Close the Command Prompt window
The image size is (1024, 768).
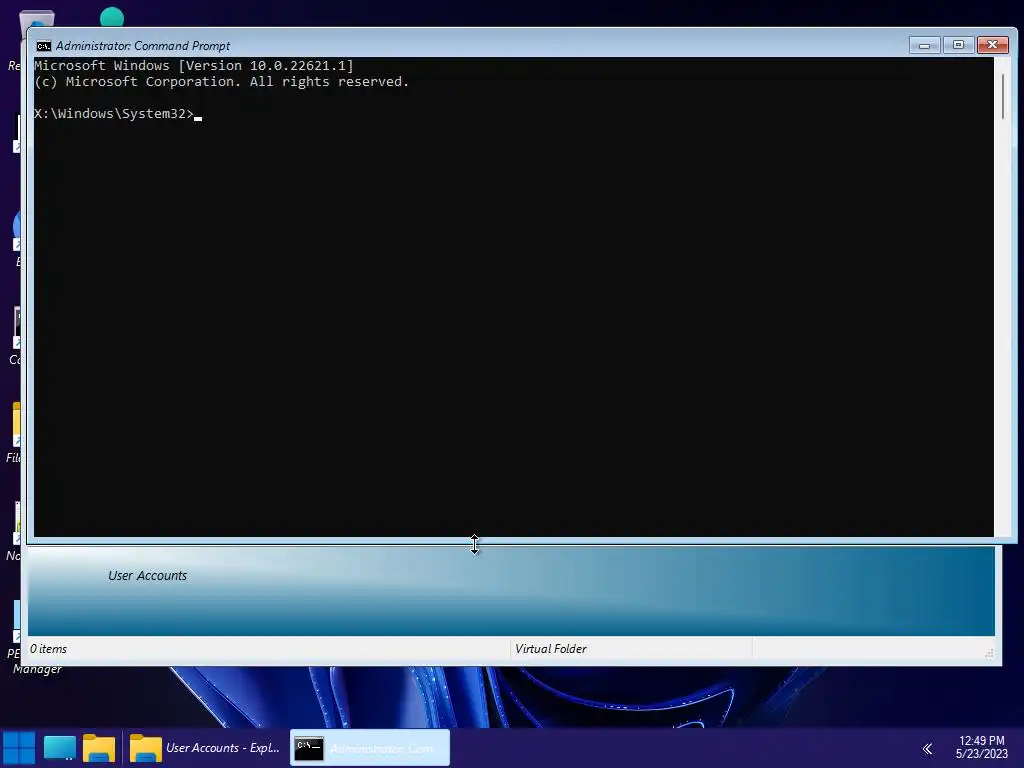point(992,44)
